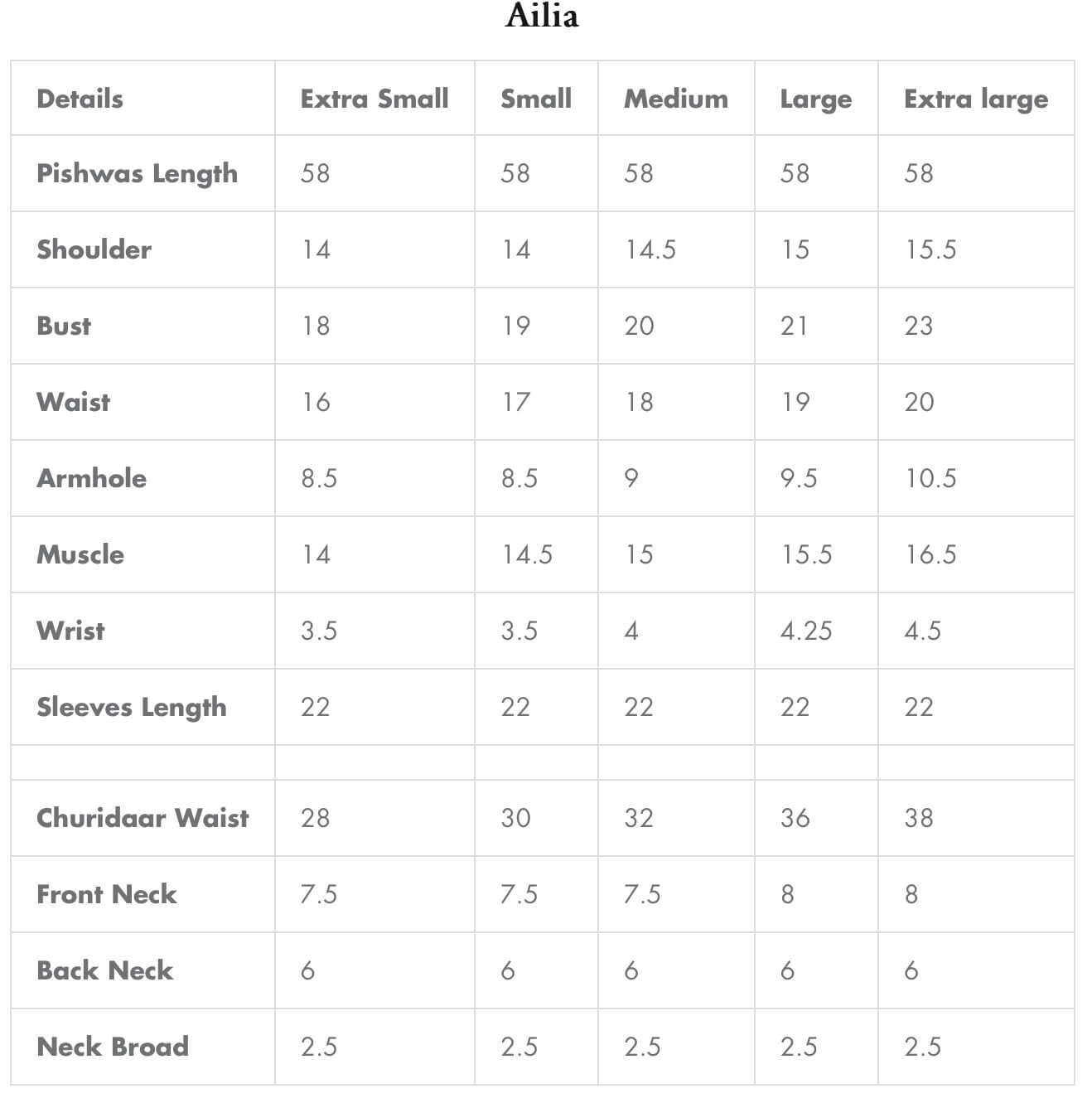Click the Muscle value for Large
The width and height of the screenshot is (1092, 1098).
807,554
